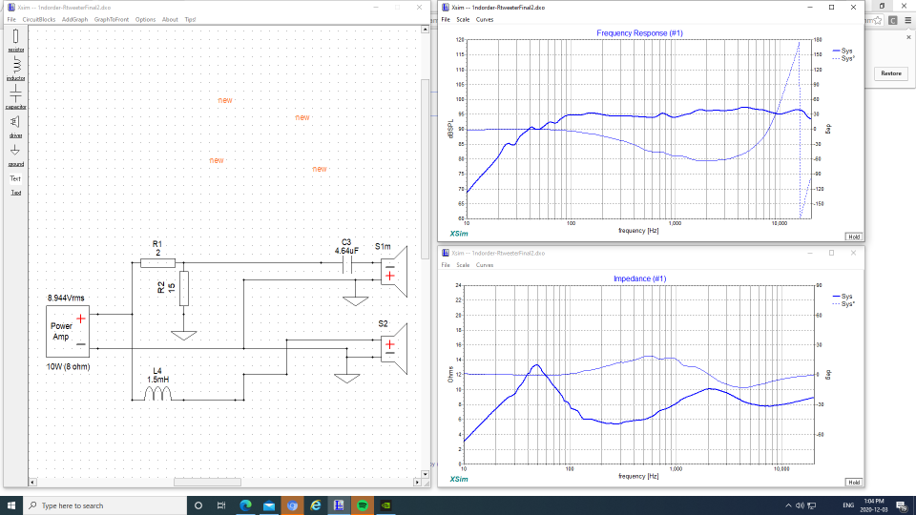916x516 pixels.
Task: Open Curves menu in Frequency Response window
Action: (x=484, y=19)
